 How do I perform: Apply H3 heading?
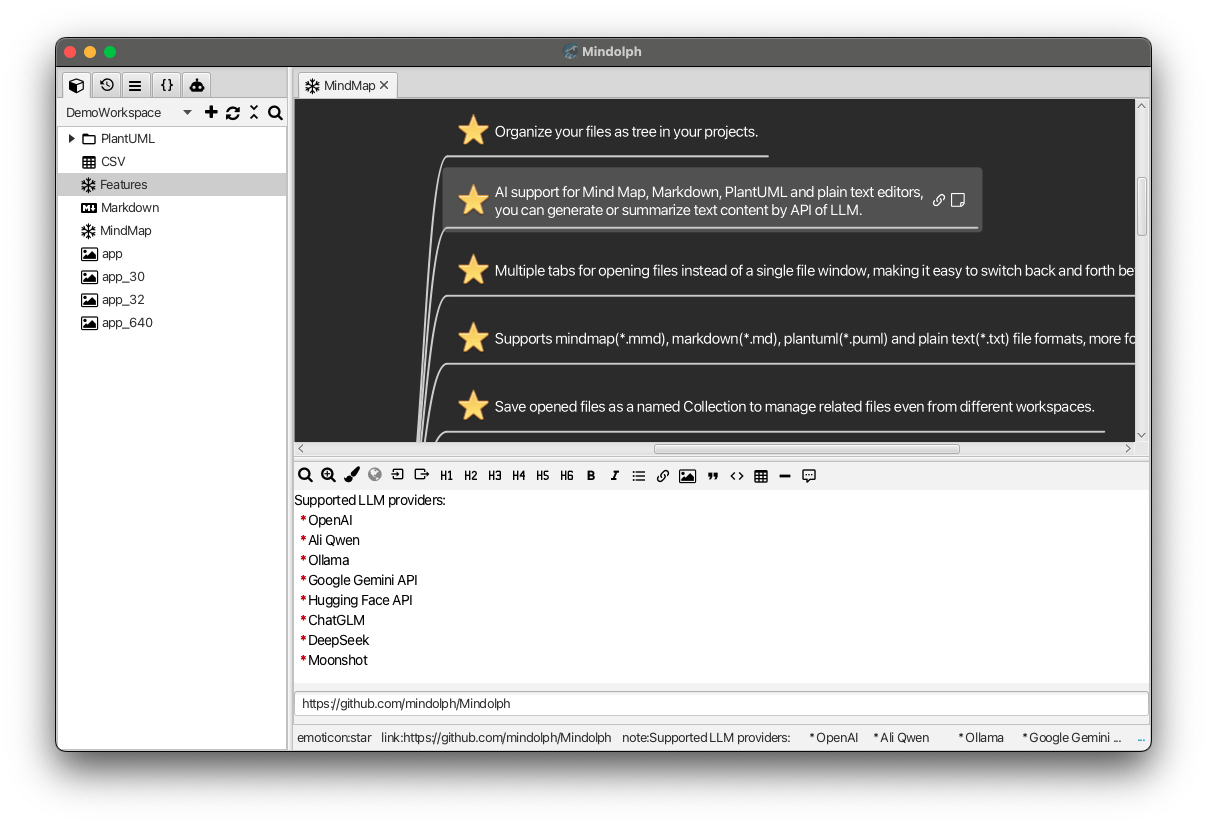coord(495,476)
